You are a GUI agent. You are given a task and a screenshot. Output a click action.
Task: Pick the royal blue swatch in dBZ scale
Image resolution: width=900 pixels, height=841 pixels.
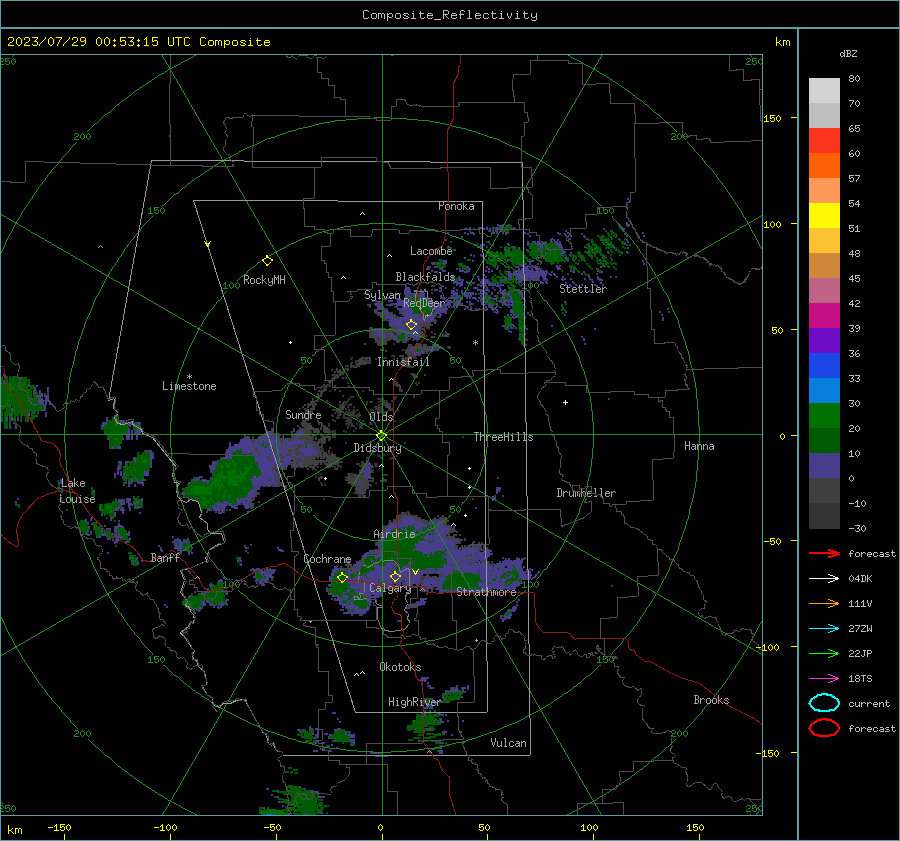[x=824, y=365]
